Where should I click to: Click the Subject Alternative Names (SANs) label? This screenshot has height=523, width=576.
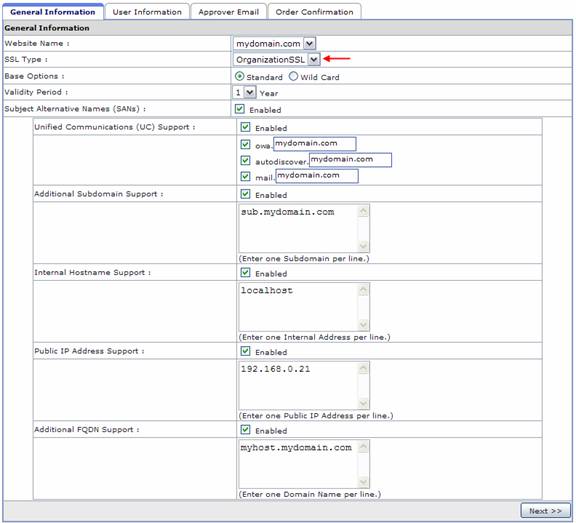75,109
